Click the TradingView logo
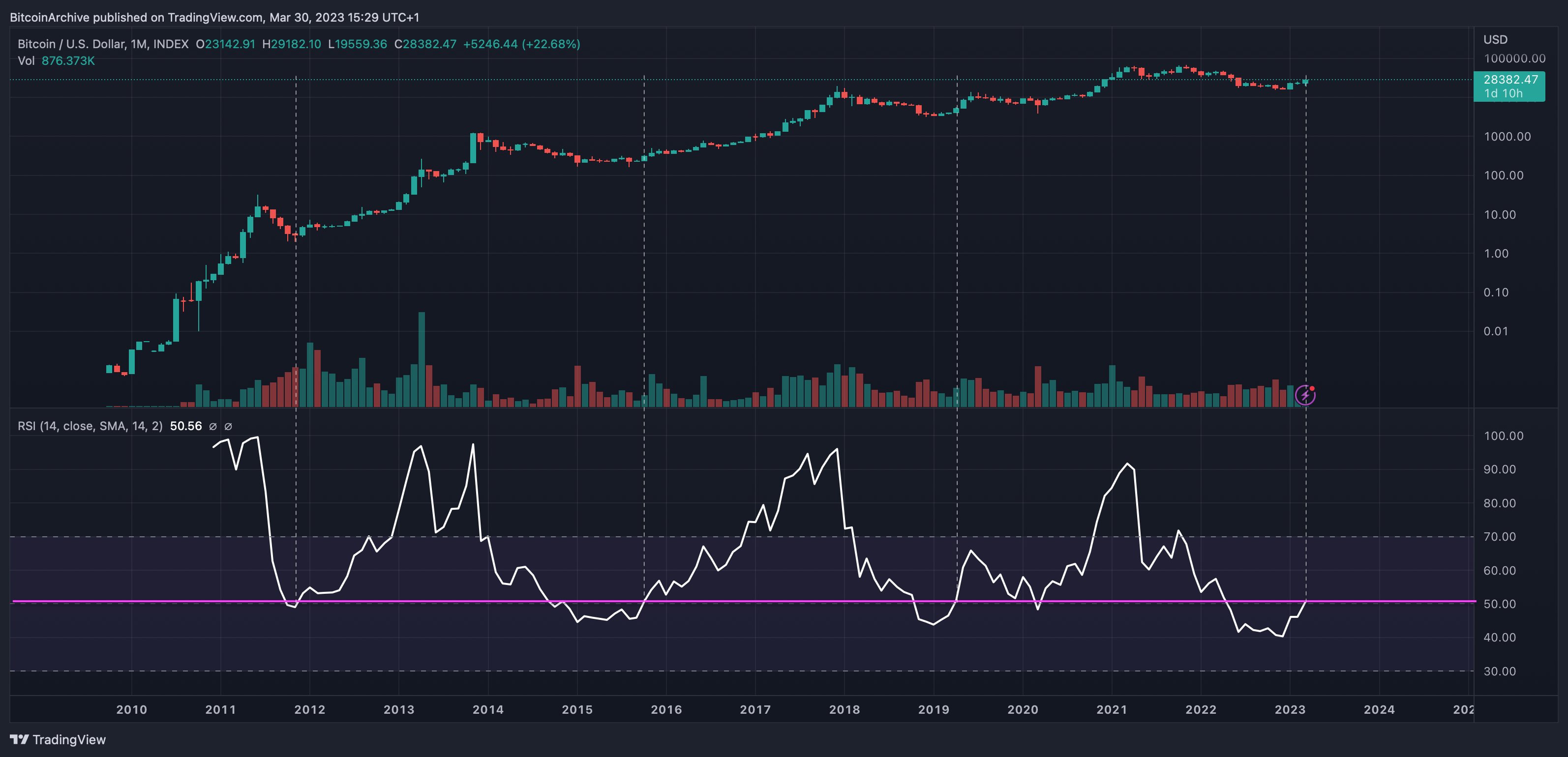The width and height of the screenshot is (1568, 757). (x=58, y=739)
